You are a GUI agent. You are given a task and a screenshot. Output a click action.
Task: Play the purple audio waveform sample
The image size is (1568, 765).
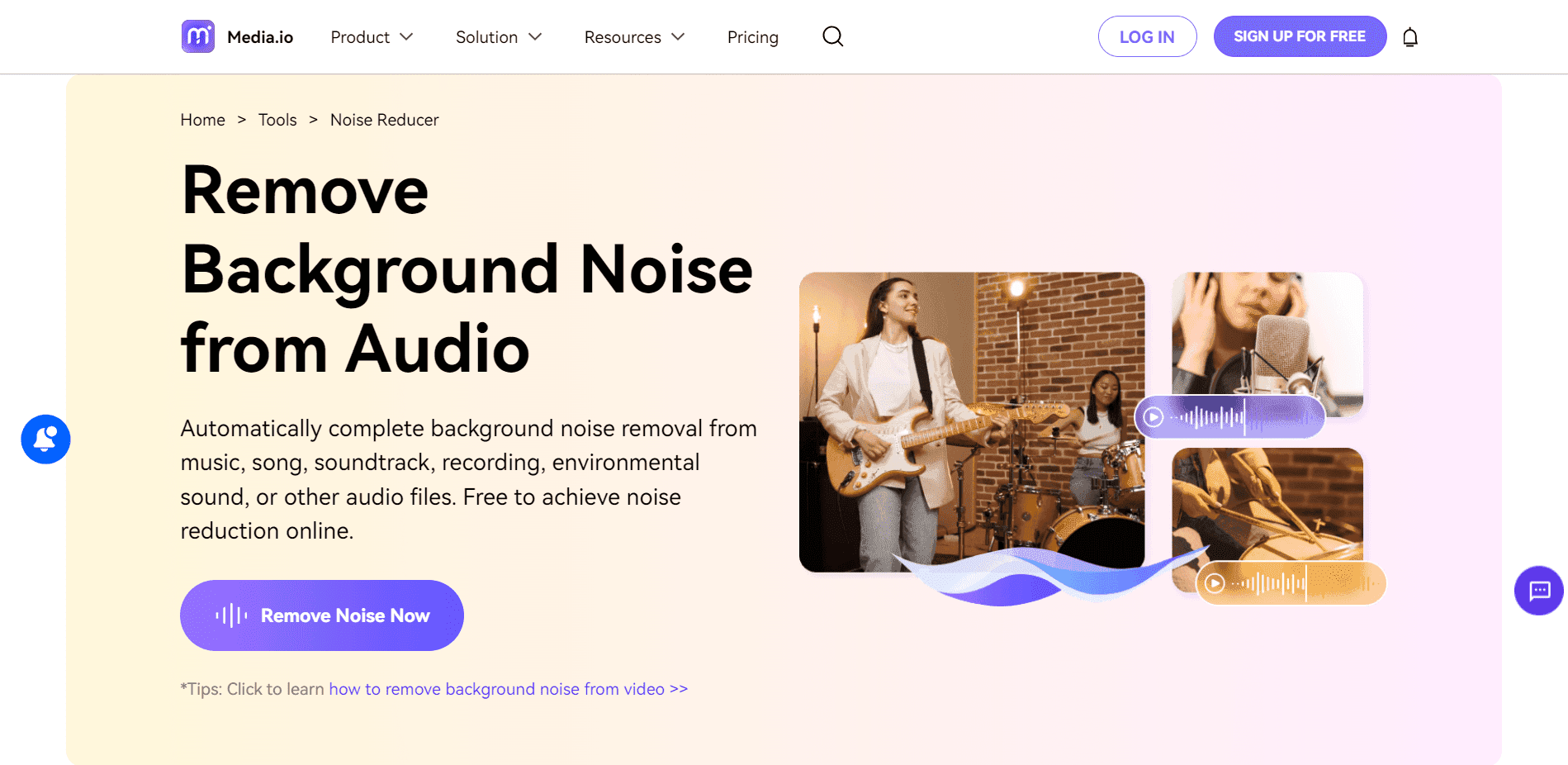tap(1153, 417)
